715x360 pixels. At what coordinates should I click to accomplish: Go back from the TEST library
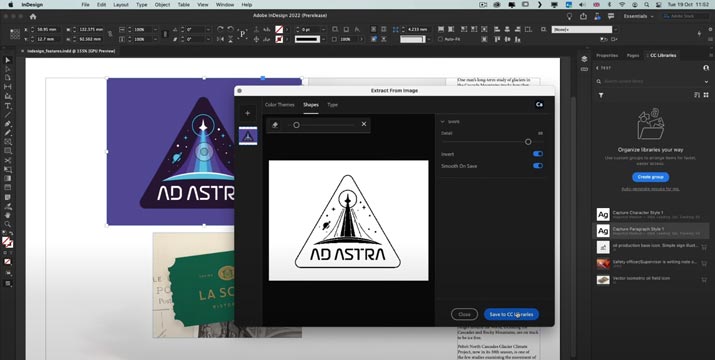pos(598,68)
